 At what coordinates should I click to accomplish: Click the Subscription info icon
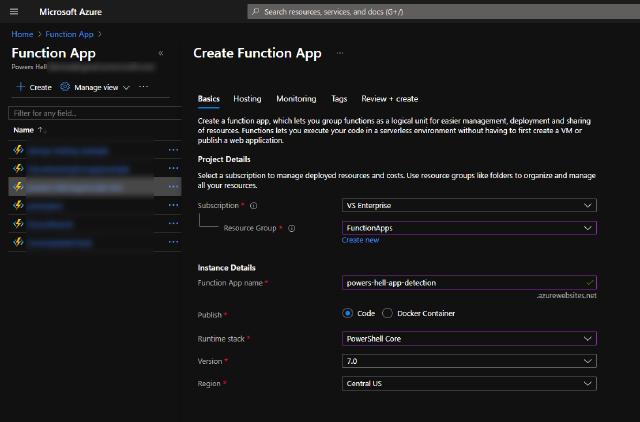[x=253, y=206]
